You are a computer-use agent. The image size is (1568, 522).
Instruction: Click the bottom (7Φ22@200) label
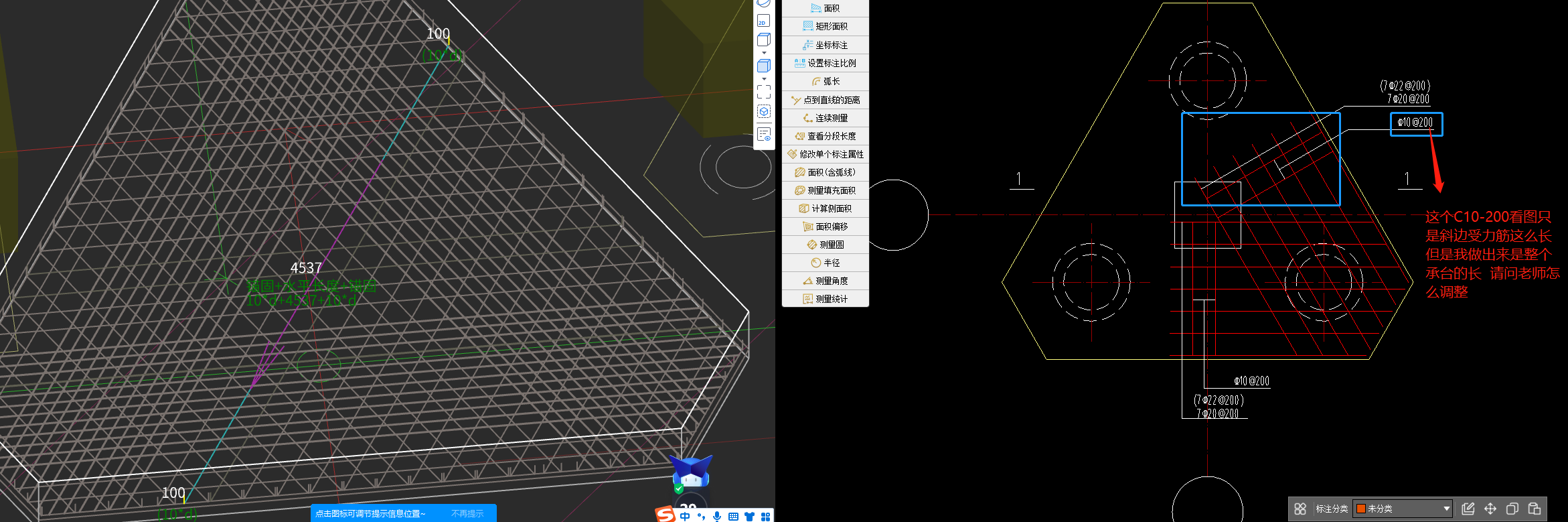(1219, 400)
